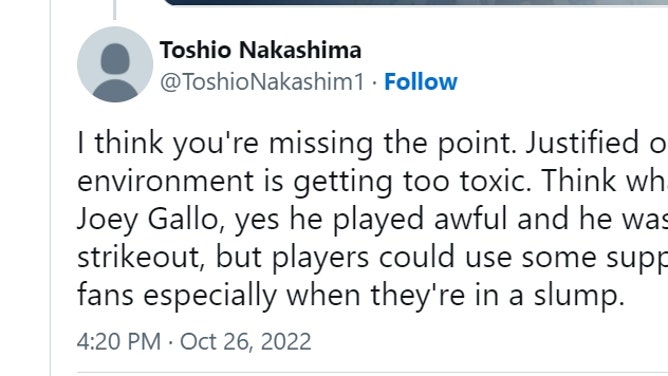668x376 pixels.
Task: Follow Toshio Nakashima
Action: [420, 81]
